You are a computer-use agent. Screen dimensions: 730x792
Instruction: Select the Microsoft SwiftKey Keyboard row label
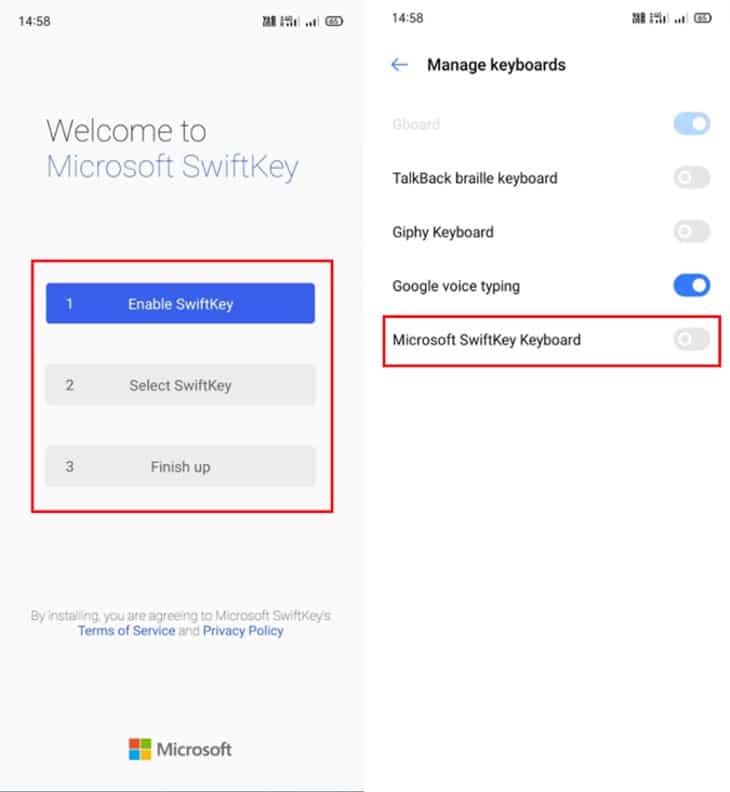point(486,340)
